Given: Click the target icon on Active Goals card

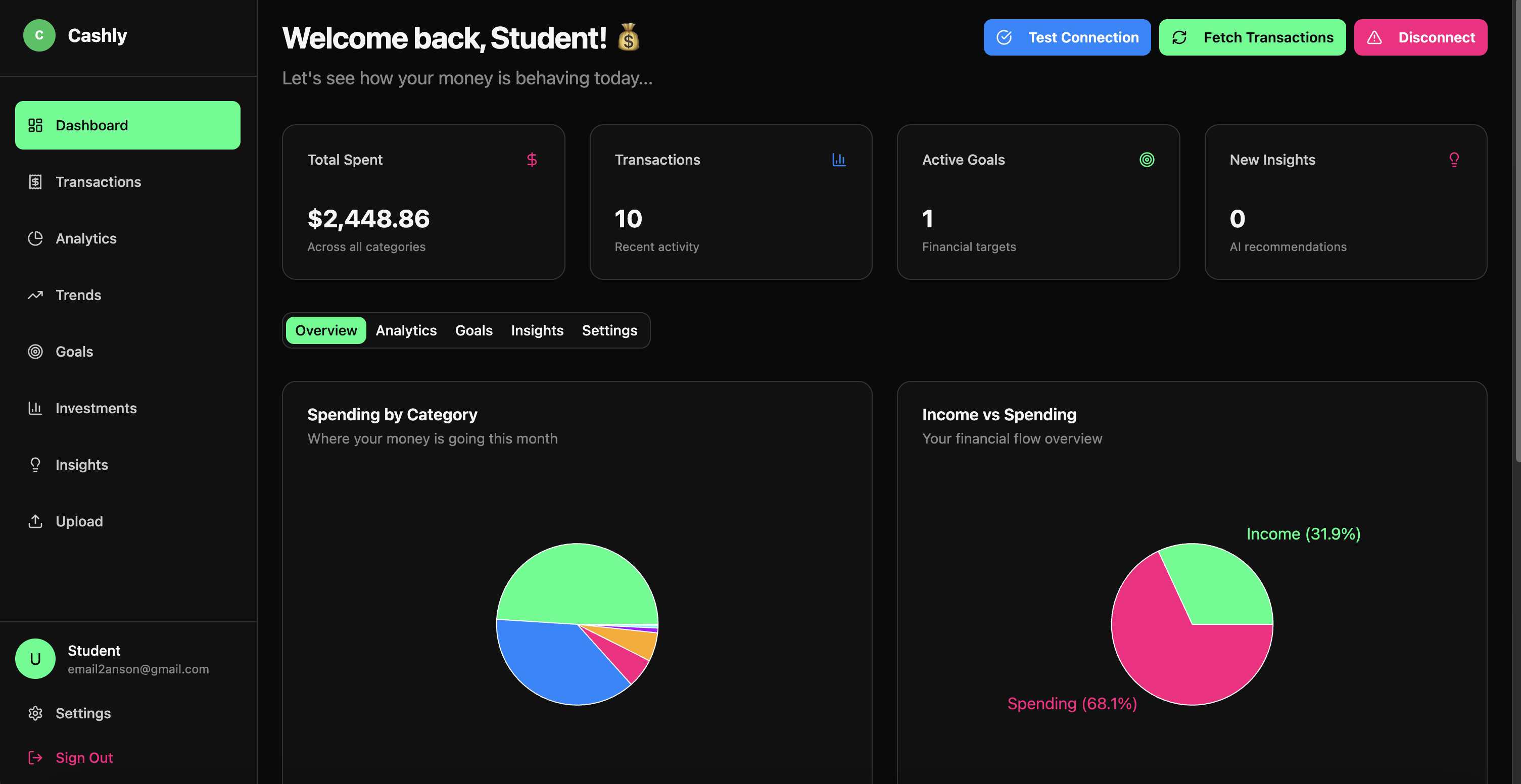Looking at the screenshot, I should pos(1146,160).
